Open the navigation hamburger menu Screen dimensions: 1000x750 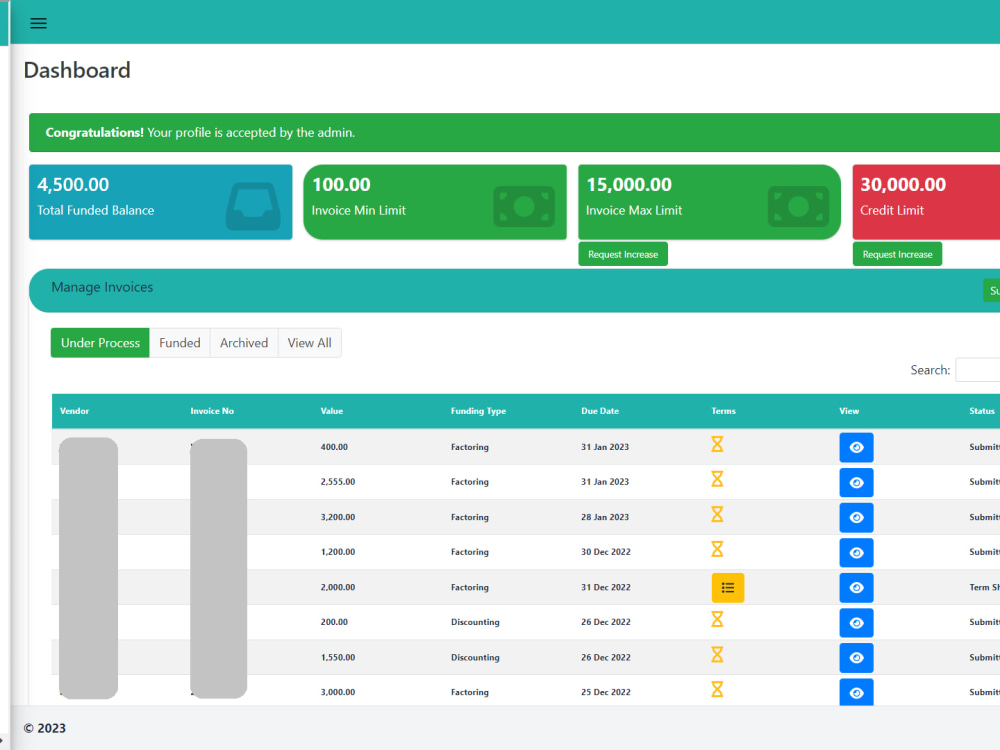(38, 23)
